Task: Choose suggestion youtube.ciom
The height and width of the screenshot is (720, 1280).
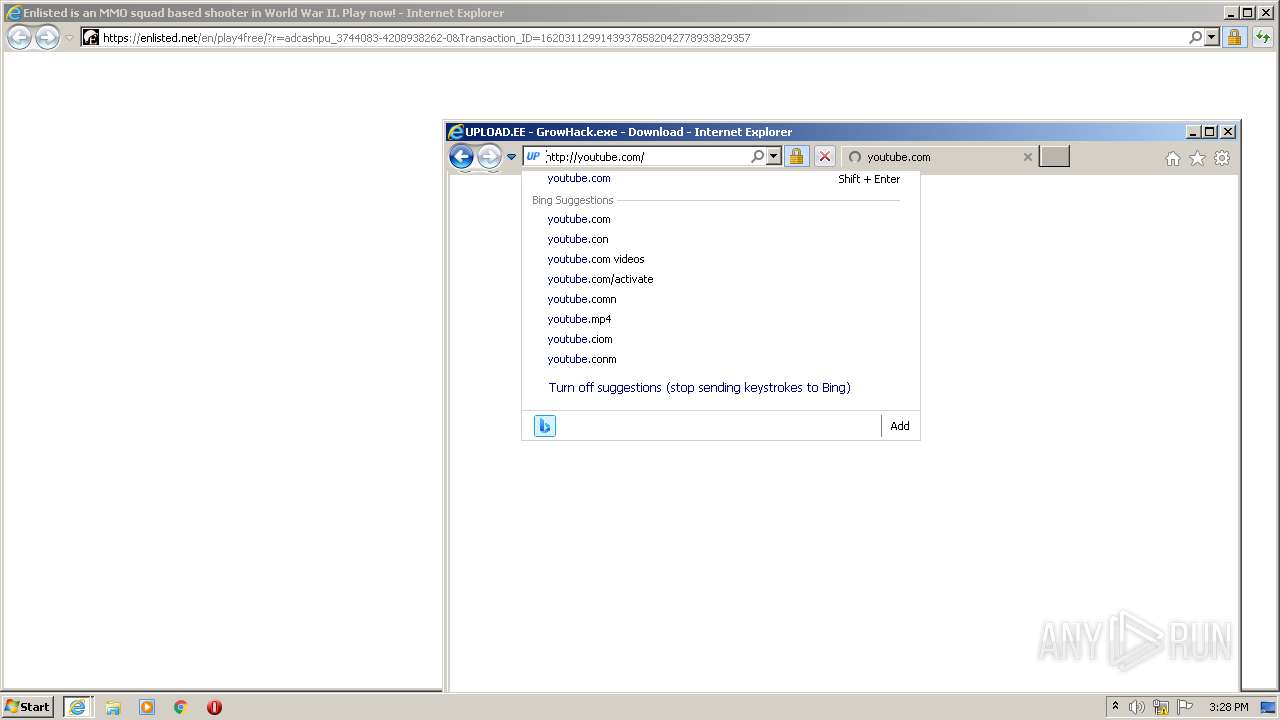Action: 720,339
